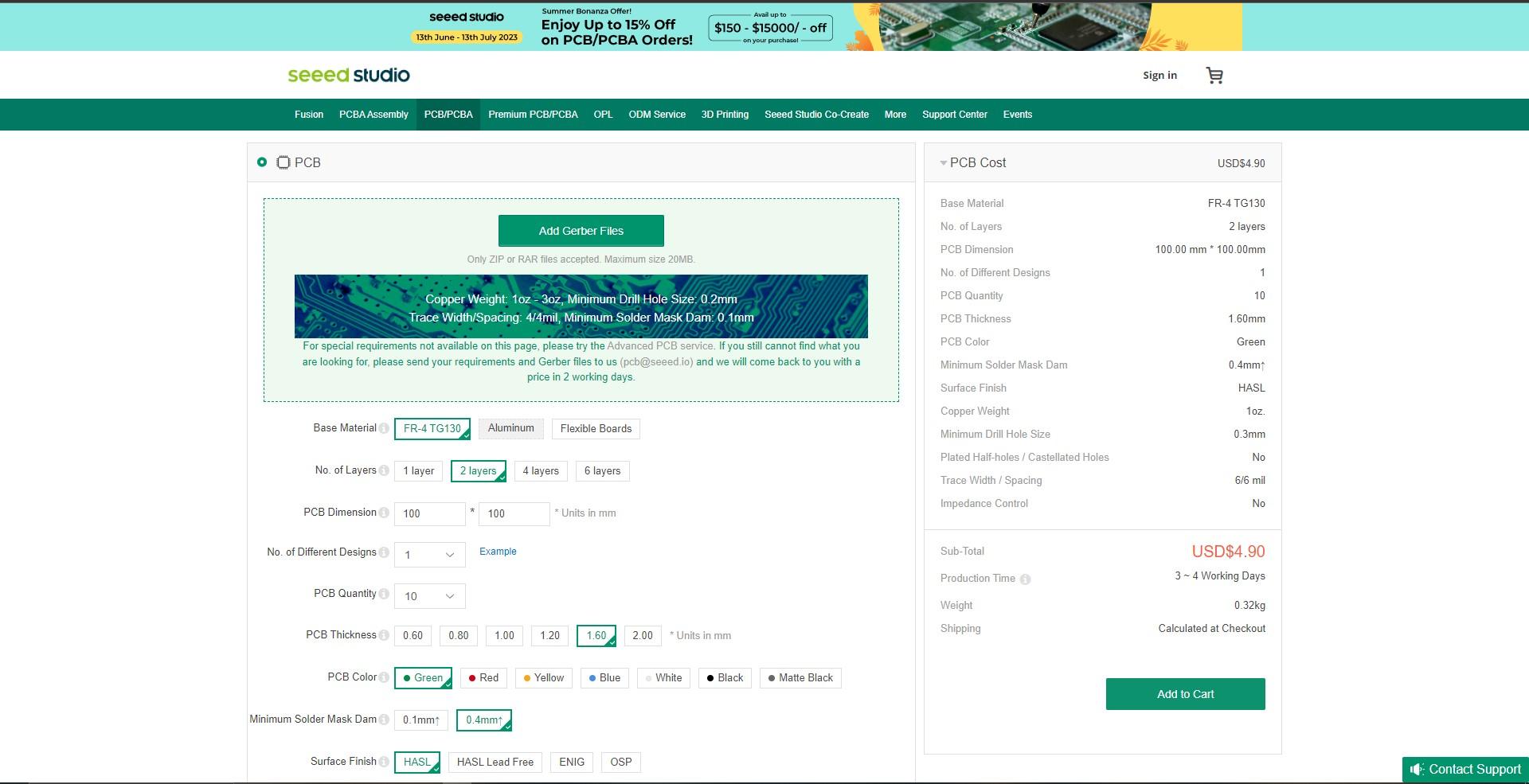Select ENIG surface finish

coord(572,762)
